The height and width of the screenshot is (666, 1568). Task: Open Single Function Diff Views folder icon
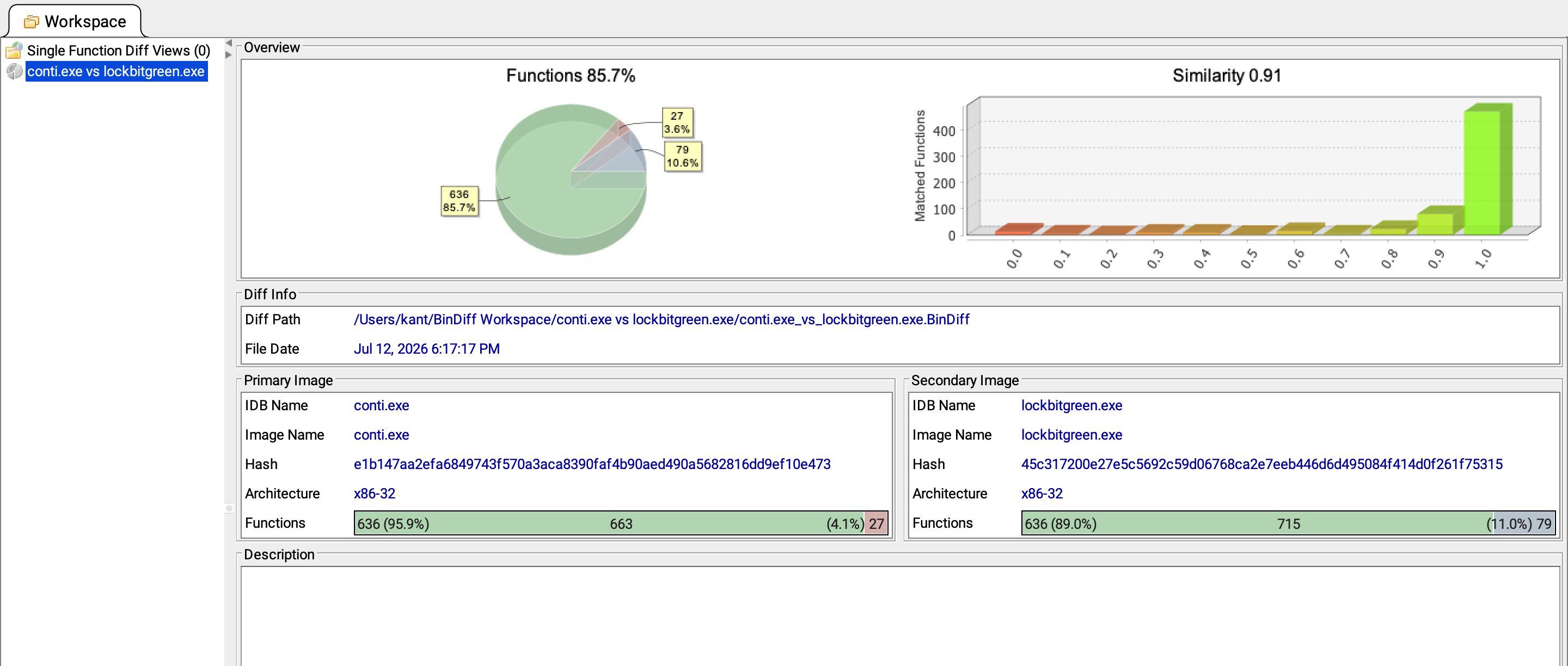click(x=14, y=51)
